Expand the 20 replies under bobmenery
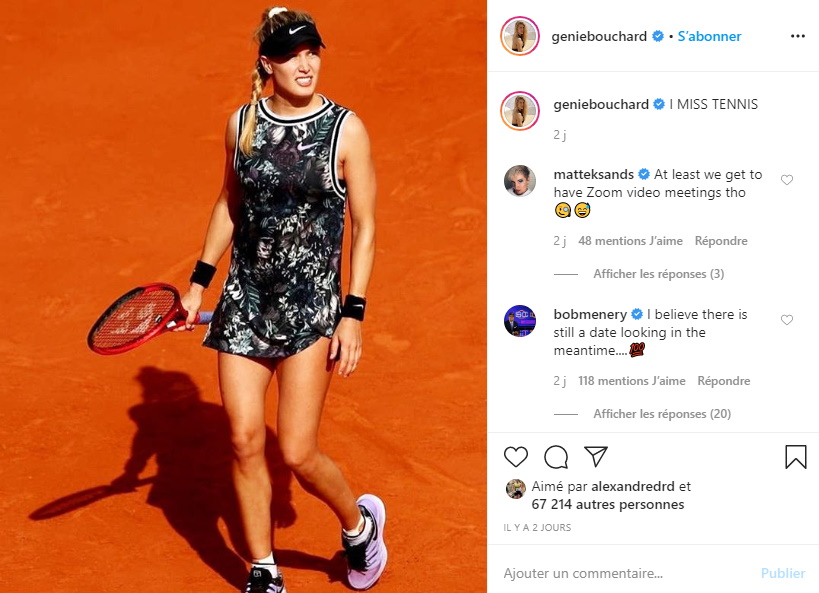 (662, 414)
